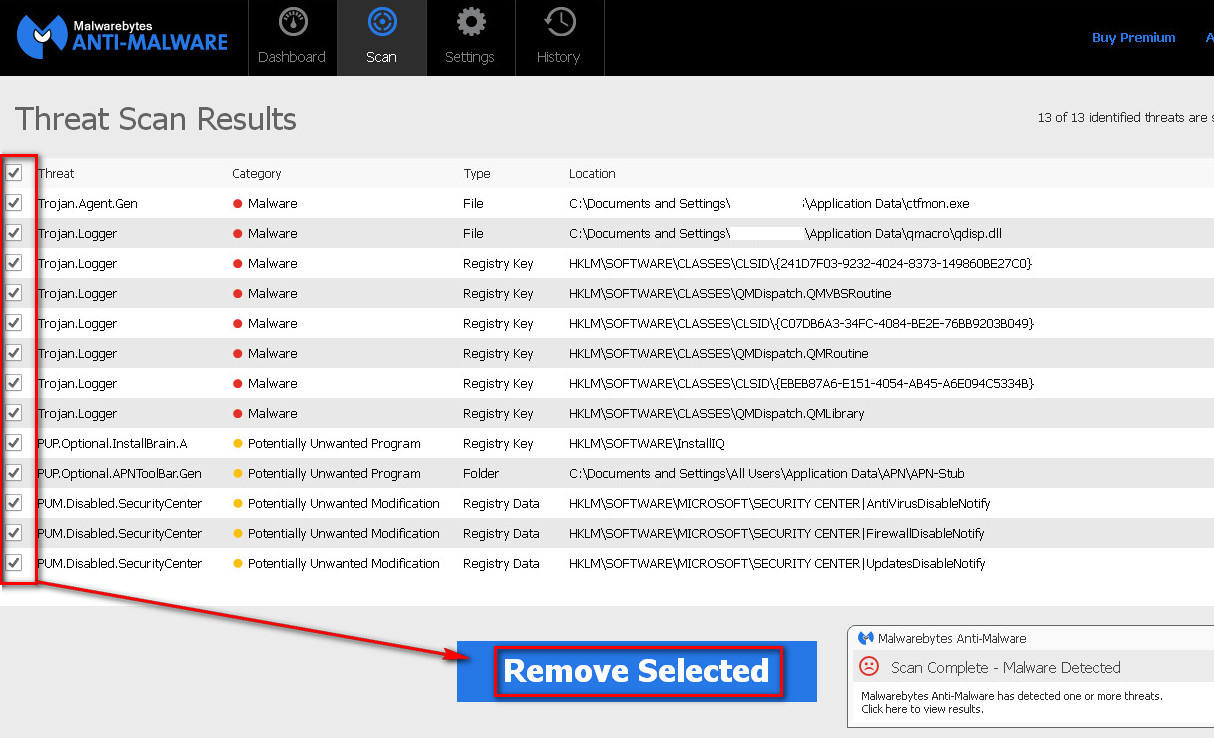Uncheck checkbox for QMDispatch.QMRoutine row

click(14, 353)
